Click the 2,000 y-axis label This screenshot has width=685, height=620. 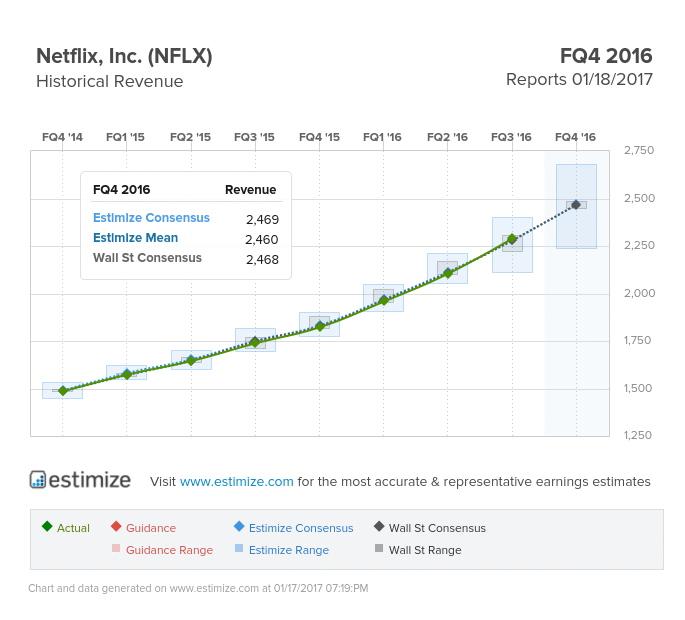click(640, 293)
